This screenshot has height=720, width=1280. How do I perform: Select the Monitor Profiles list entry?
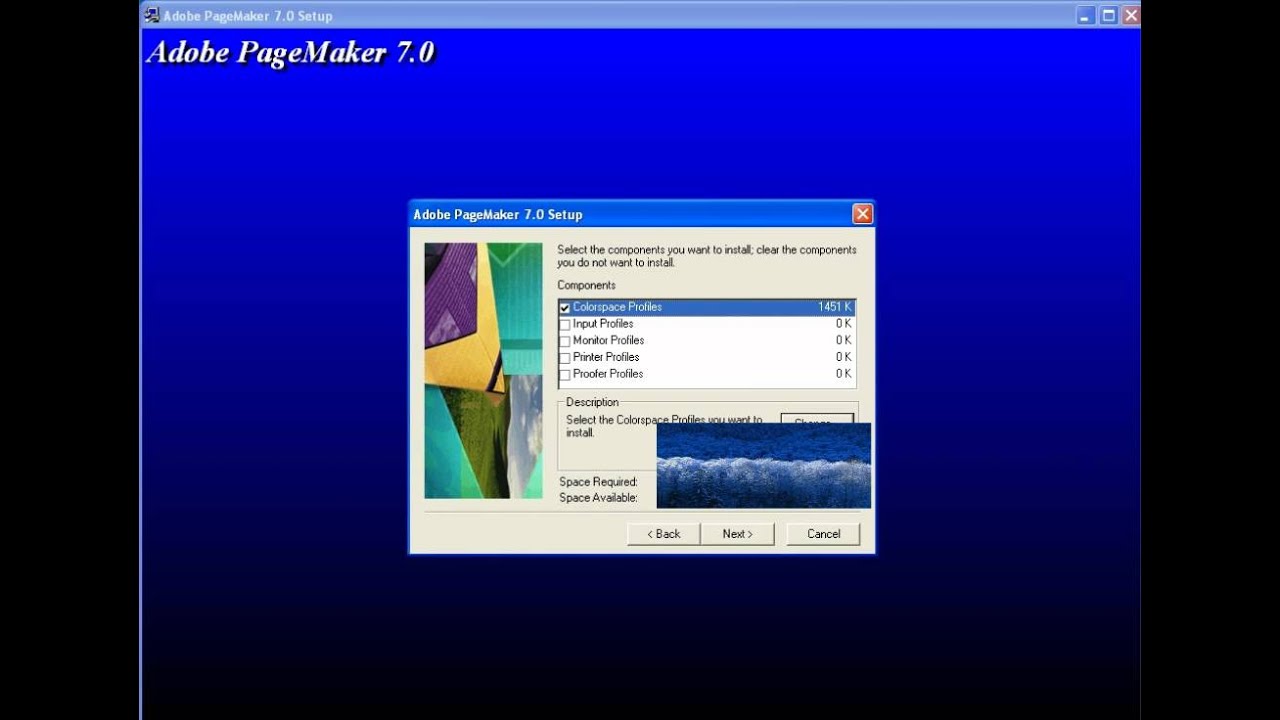click(608, 341)
